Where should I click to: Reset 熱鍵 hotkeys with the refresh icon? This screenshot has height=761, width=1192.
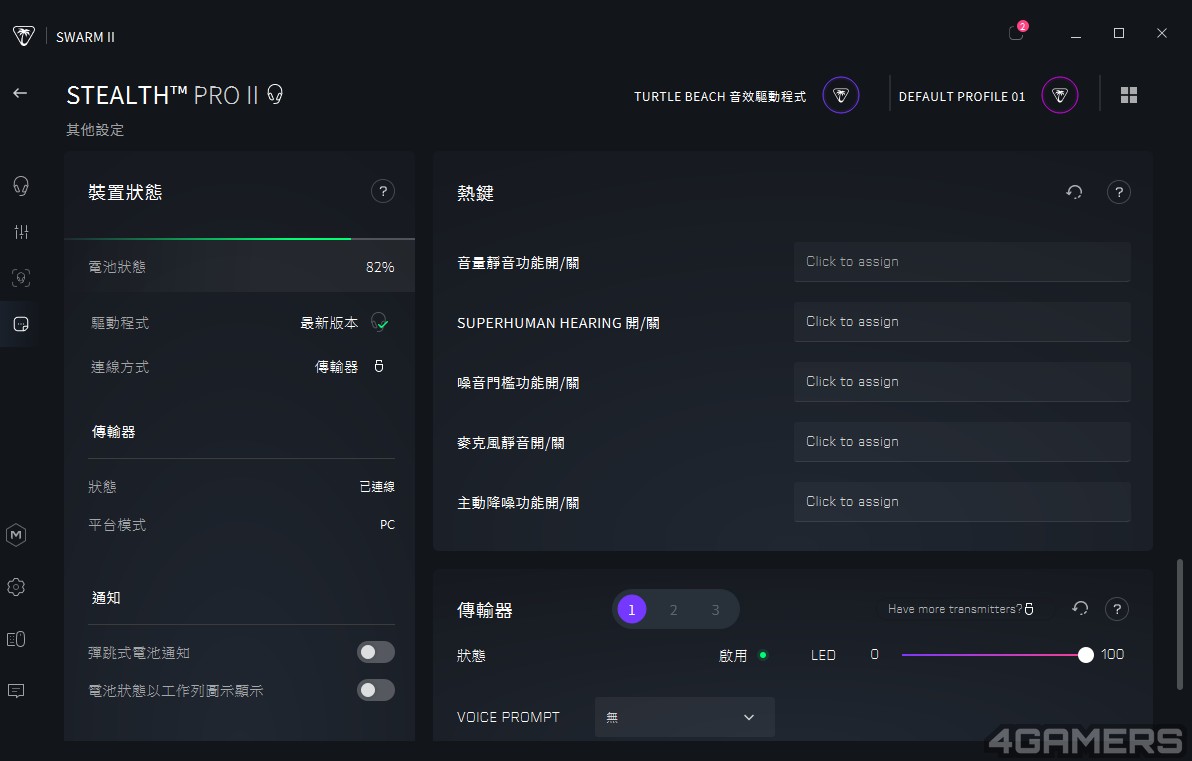[1074, 192]
